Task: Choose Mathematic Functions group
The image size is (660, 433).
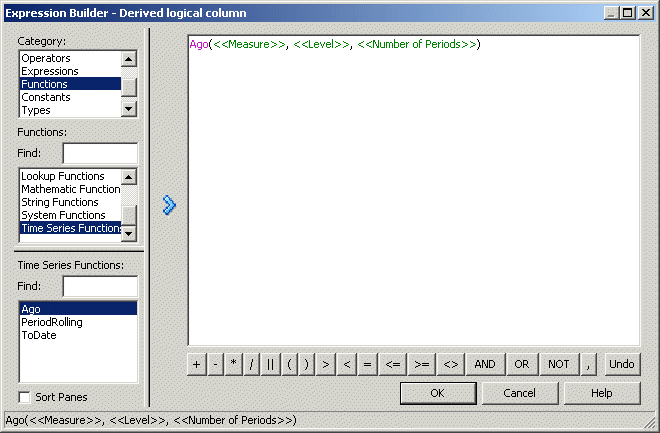Action: tap(70, 189)
